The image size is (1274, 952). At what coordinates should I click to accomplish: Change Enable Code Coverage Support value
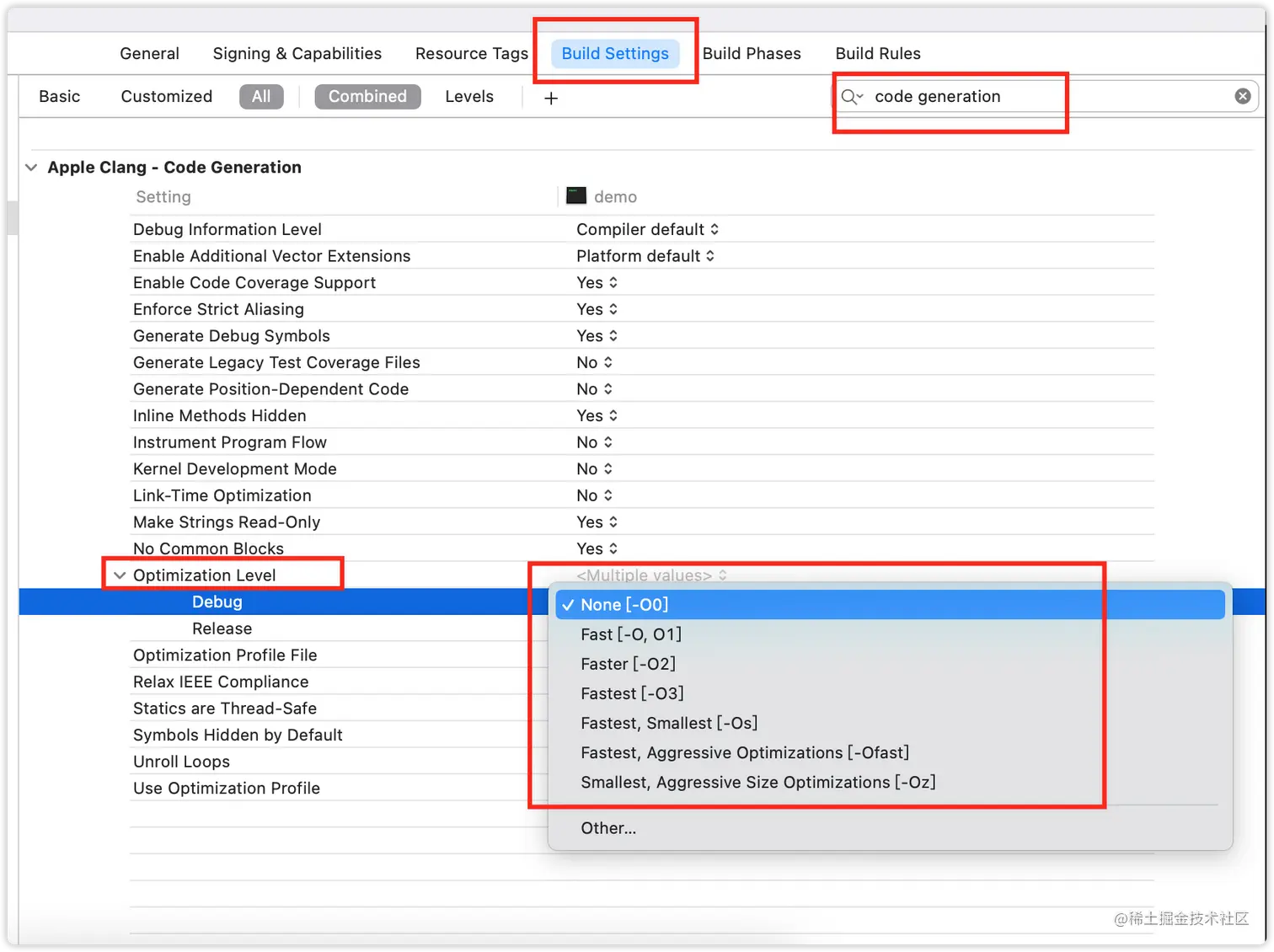(597, 282)
